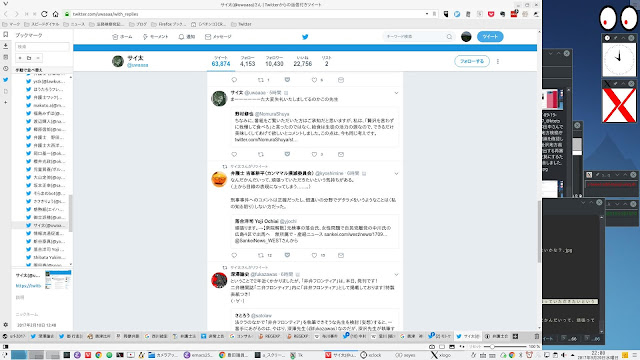Open dropdown arrow on kyoshimine retweet
Viewport: 640px width, 360px height.
396,173
